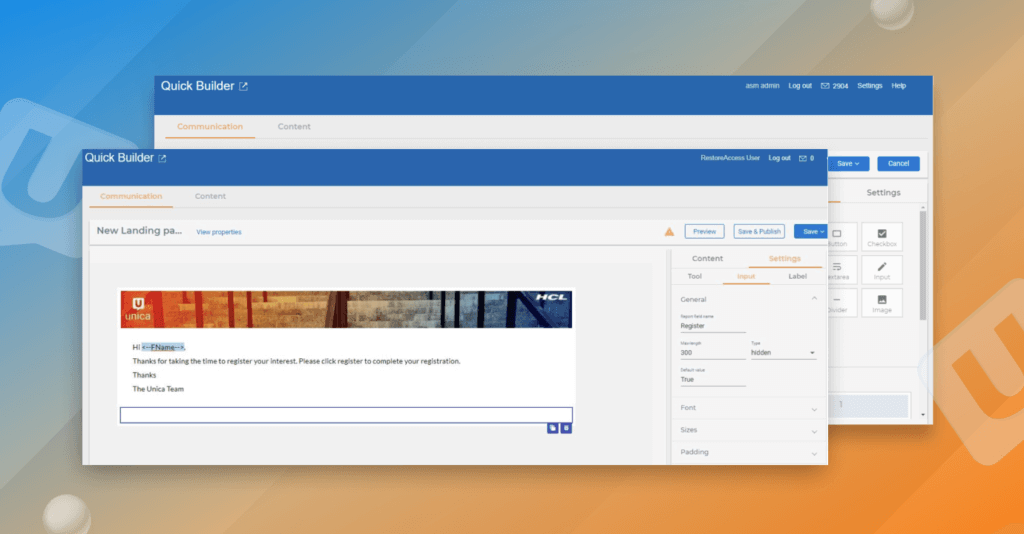The width and height of the screenshot is (1024, 534).
Task: Select the Checkbox element tile
Action: click(881, 237)
